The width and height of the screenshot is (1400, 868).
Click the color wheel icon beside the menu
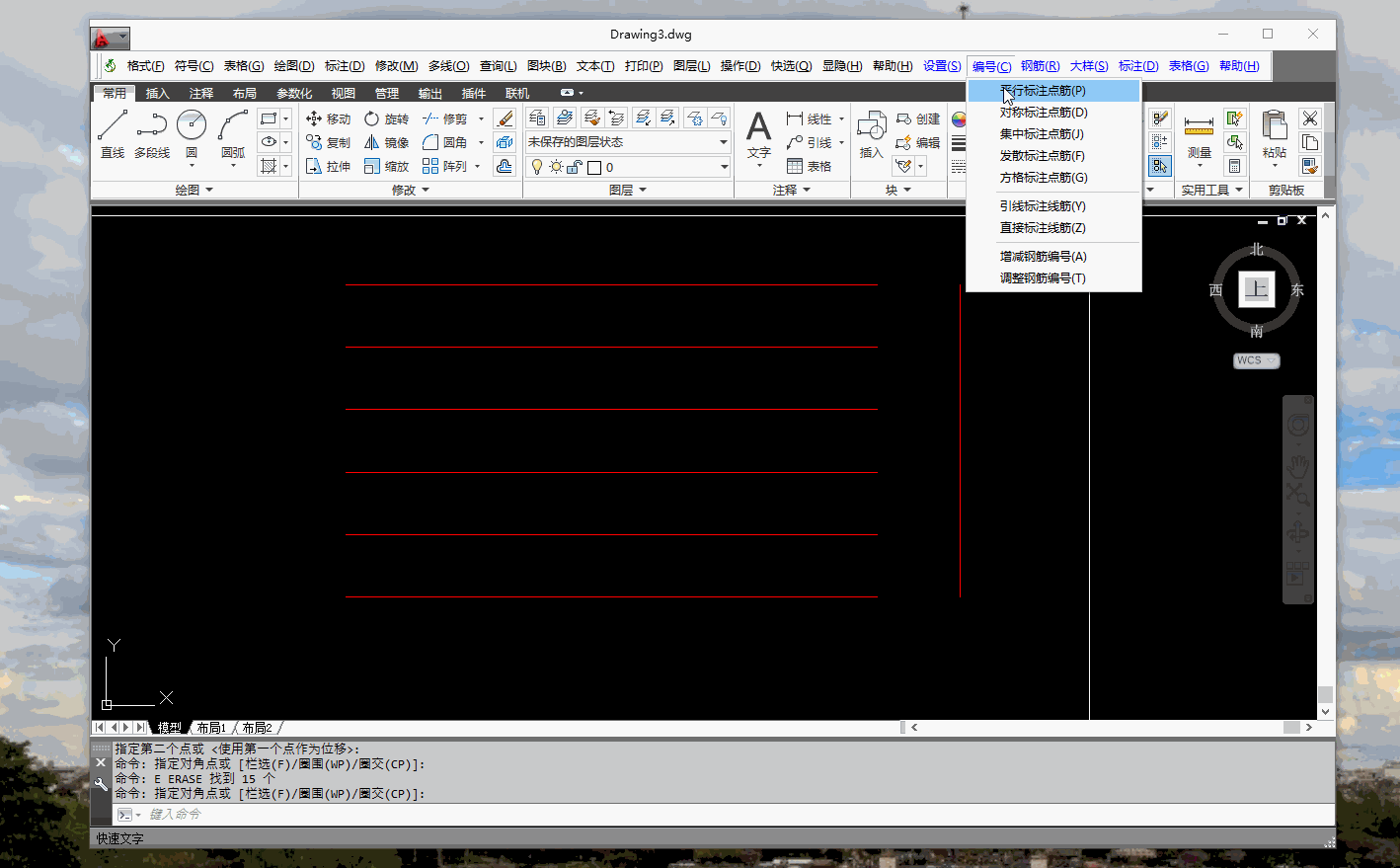coord(959,118)
